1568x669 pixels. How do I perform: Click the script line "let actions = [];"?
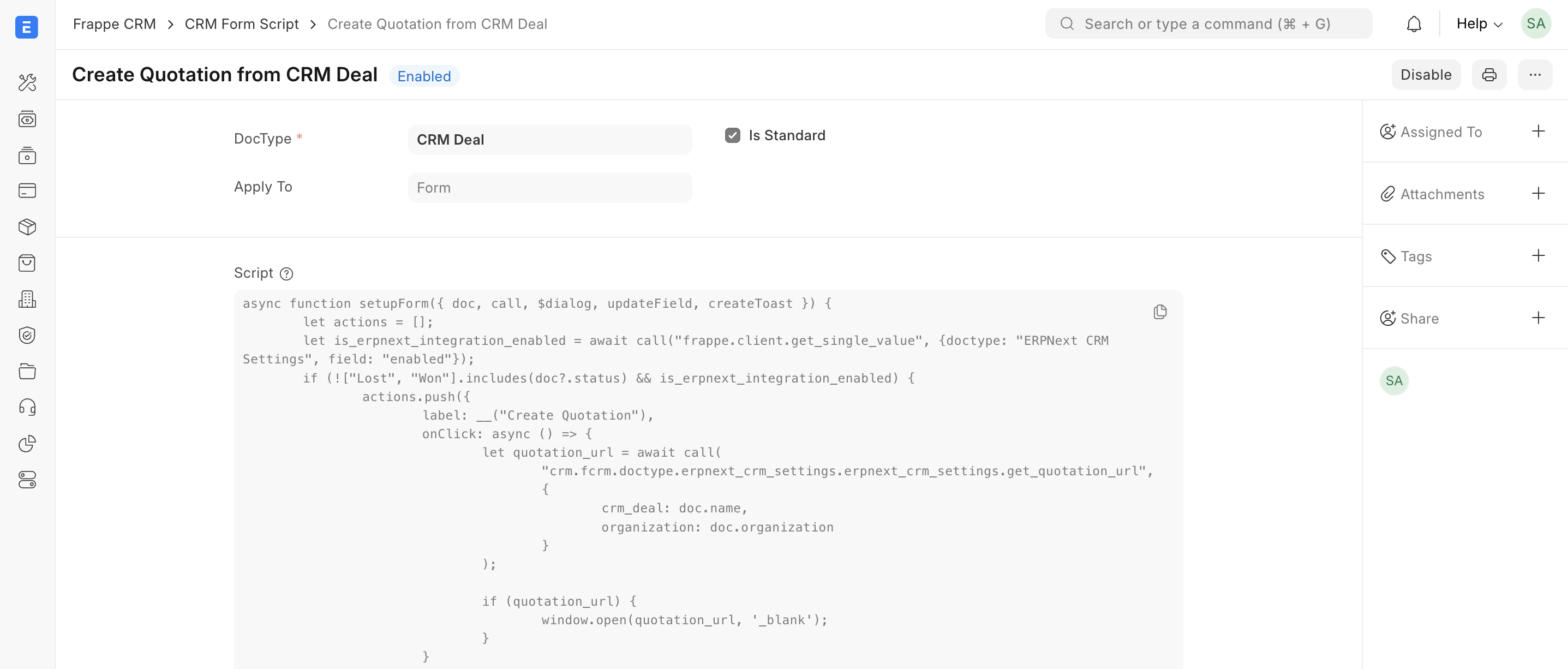368,322
